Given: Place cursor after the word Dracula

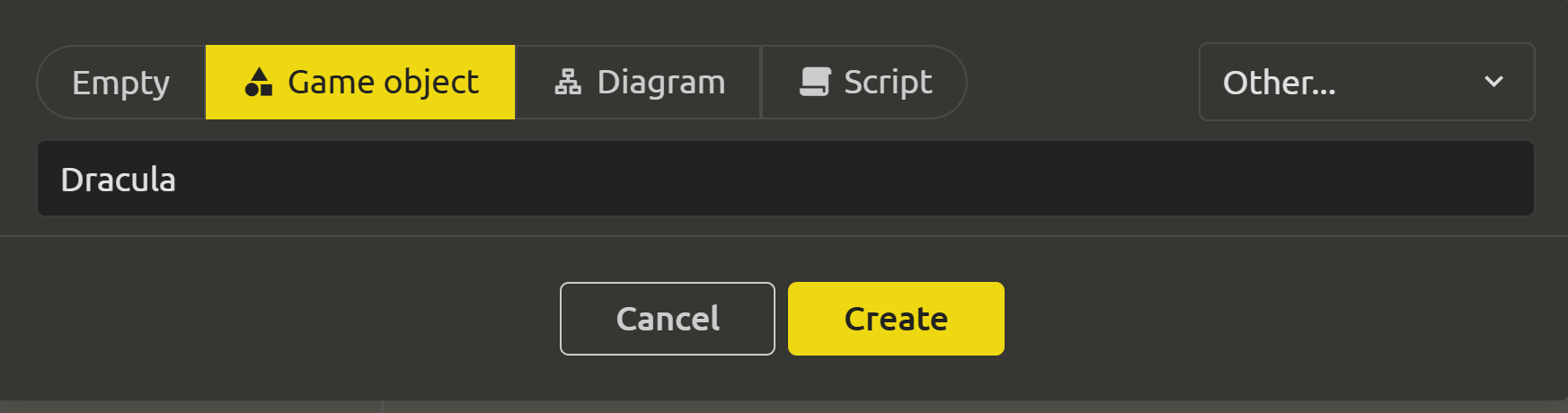Looking at the screenshot, I should [178, 180].
